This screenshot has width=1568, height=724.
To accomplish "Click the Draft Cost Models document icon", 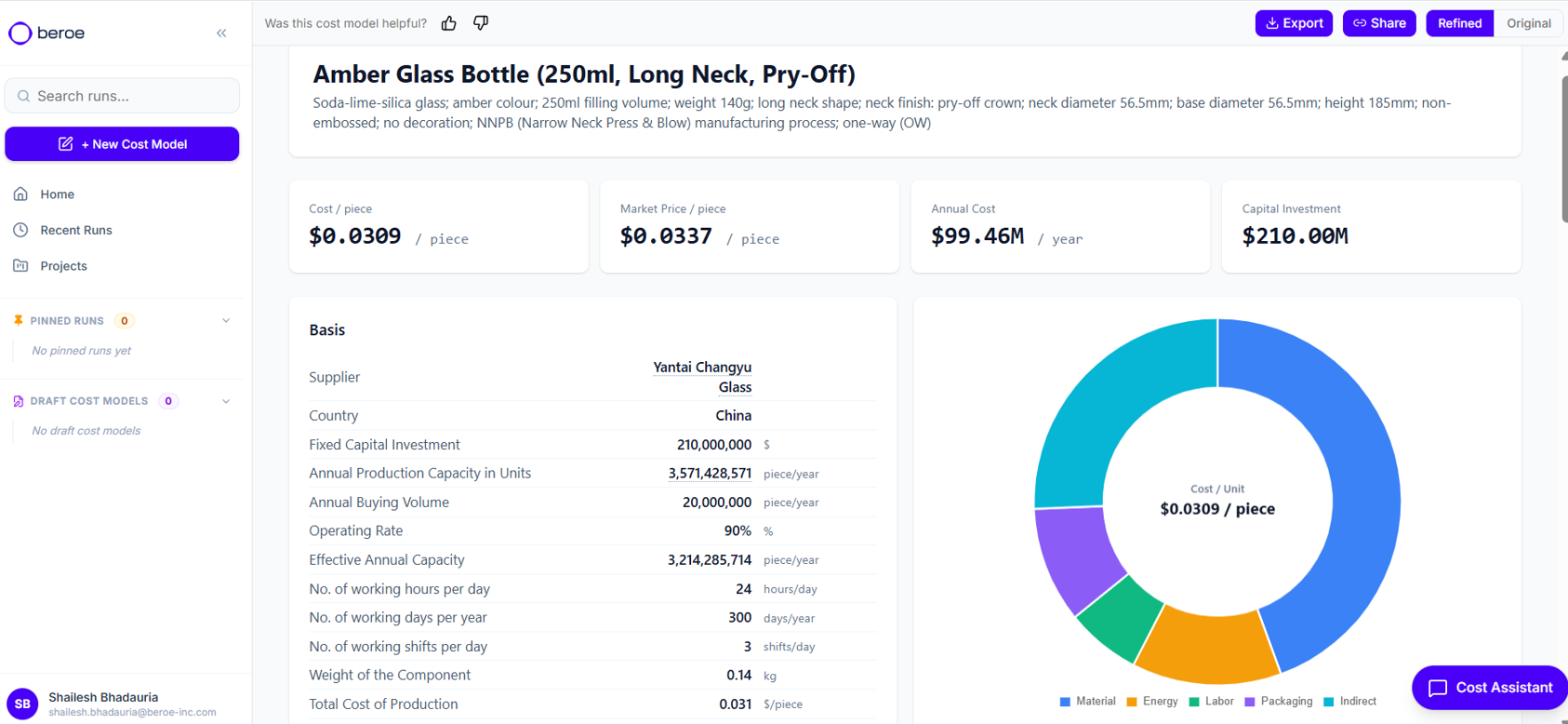I will (x=18, y=401).
